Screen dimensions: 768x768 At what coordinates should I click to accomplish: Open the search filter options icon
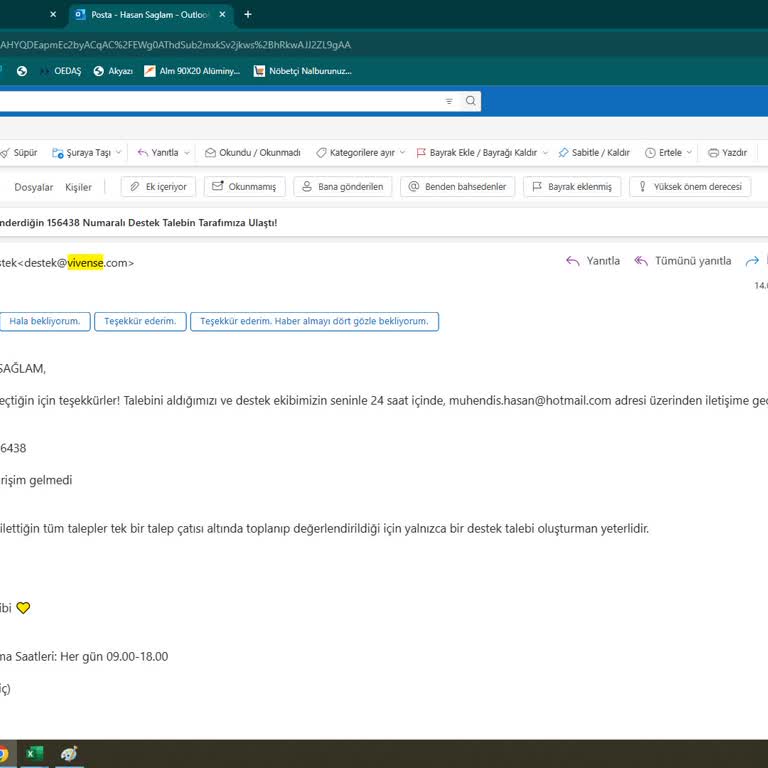coord(449,101)
